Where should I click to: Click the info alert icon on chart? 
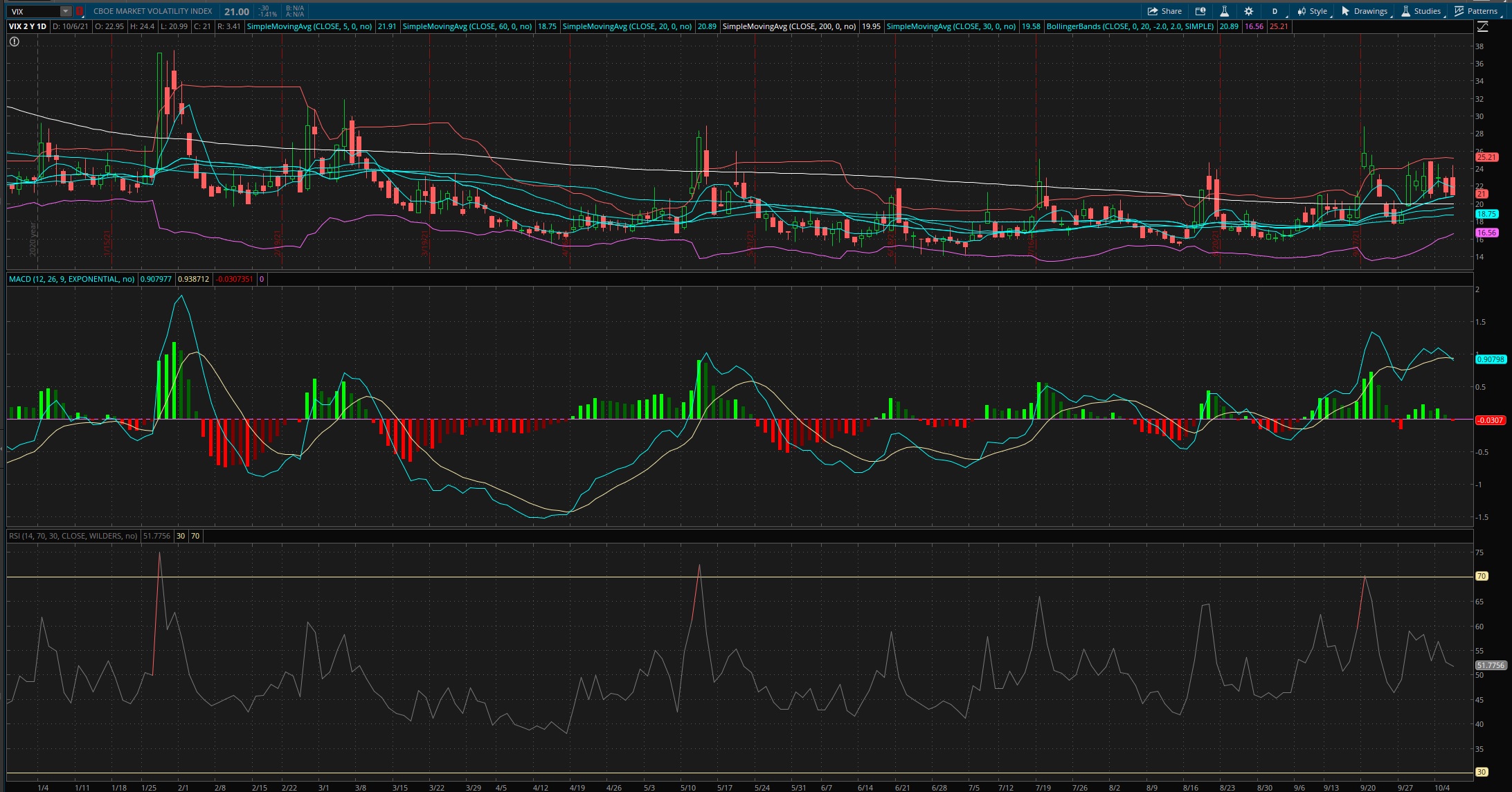[x=14, y=42]
